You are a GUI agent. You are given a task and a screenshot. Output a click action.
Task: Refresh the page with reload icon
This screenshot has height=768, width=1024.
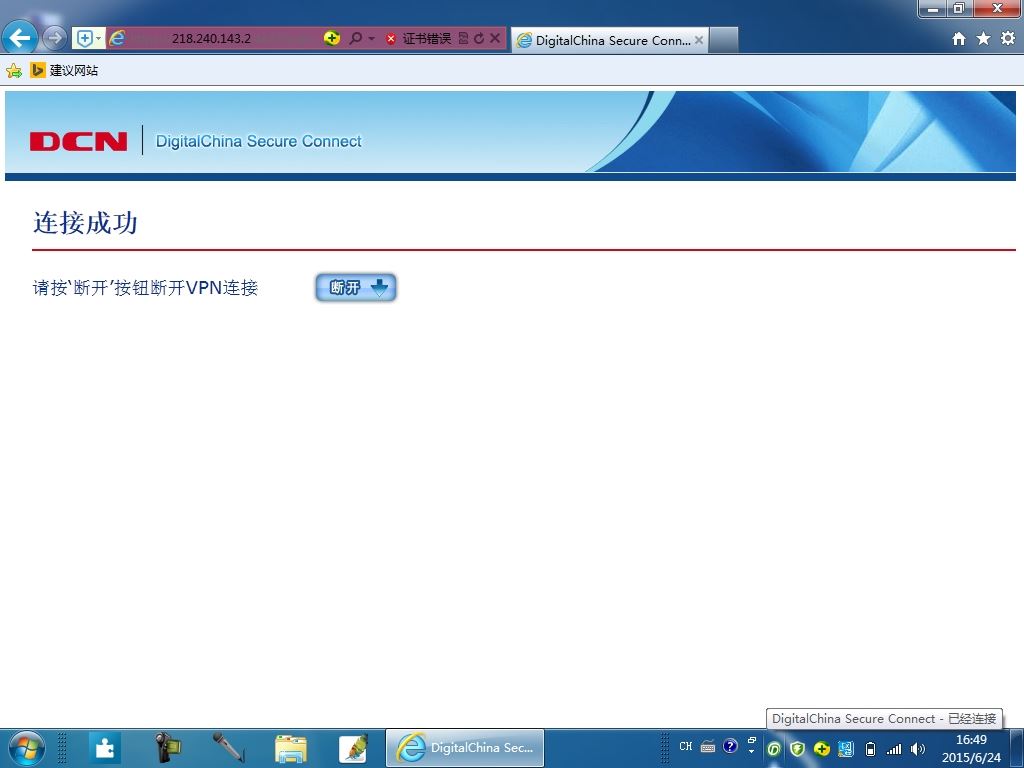coord(479,39)
